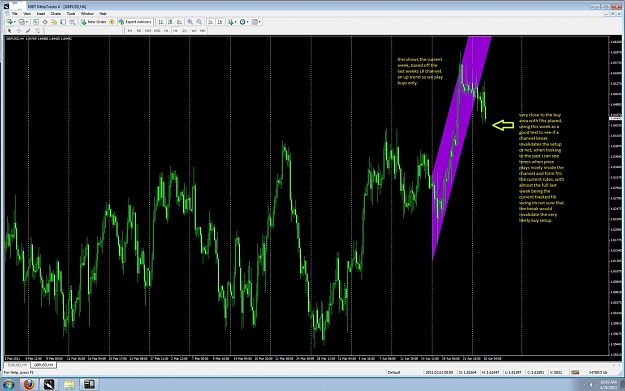Open the Help menu
Screen dimensions: 625x391
pyautogui.click(x=103, y=14)
